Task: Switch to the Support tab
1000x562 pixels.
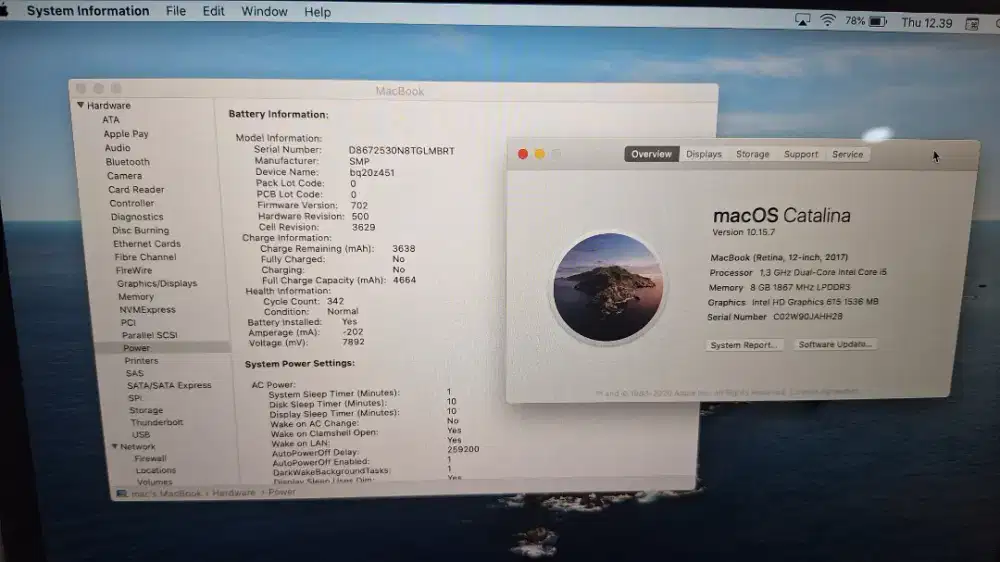Action: [x=801, y=154]
